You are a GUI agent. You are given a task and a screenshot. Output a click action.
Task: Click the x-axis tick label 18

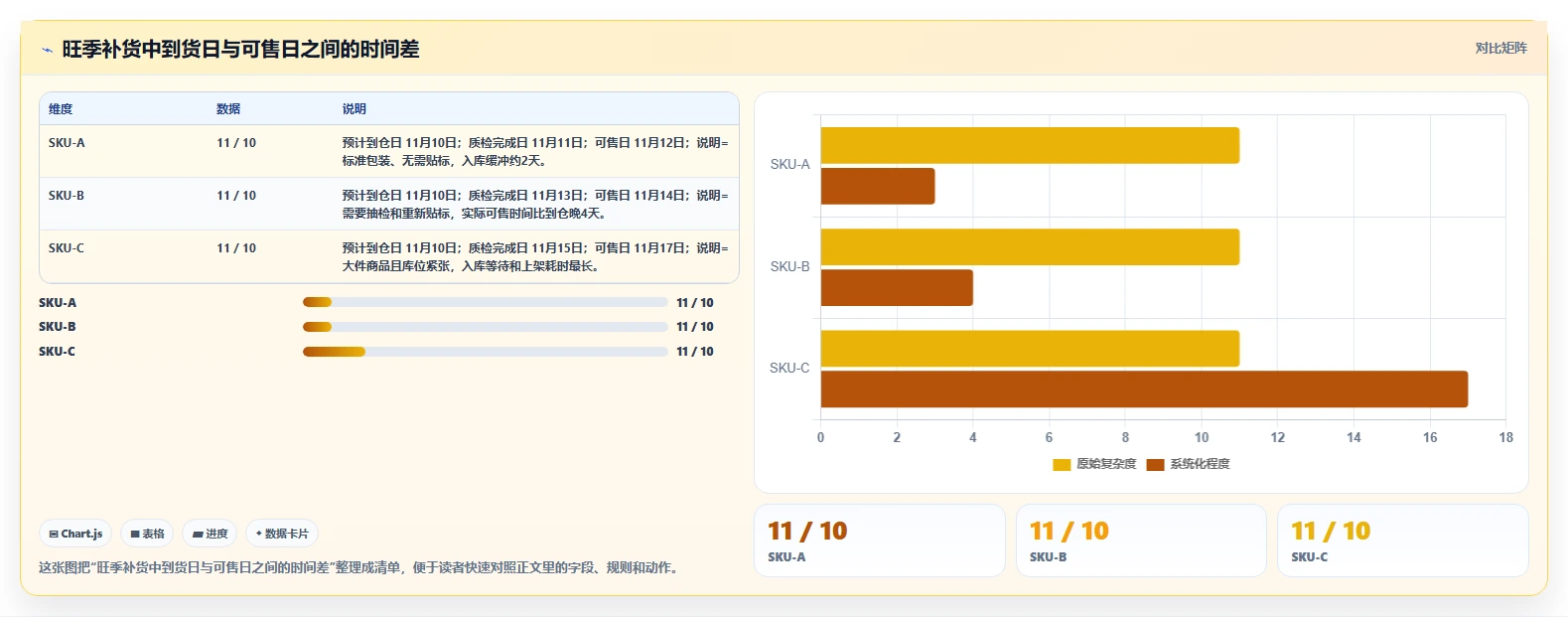(1505, 437)
